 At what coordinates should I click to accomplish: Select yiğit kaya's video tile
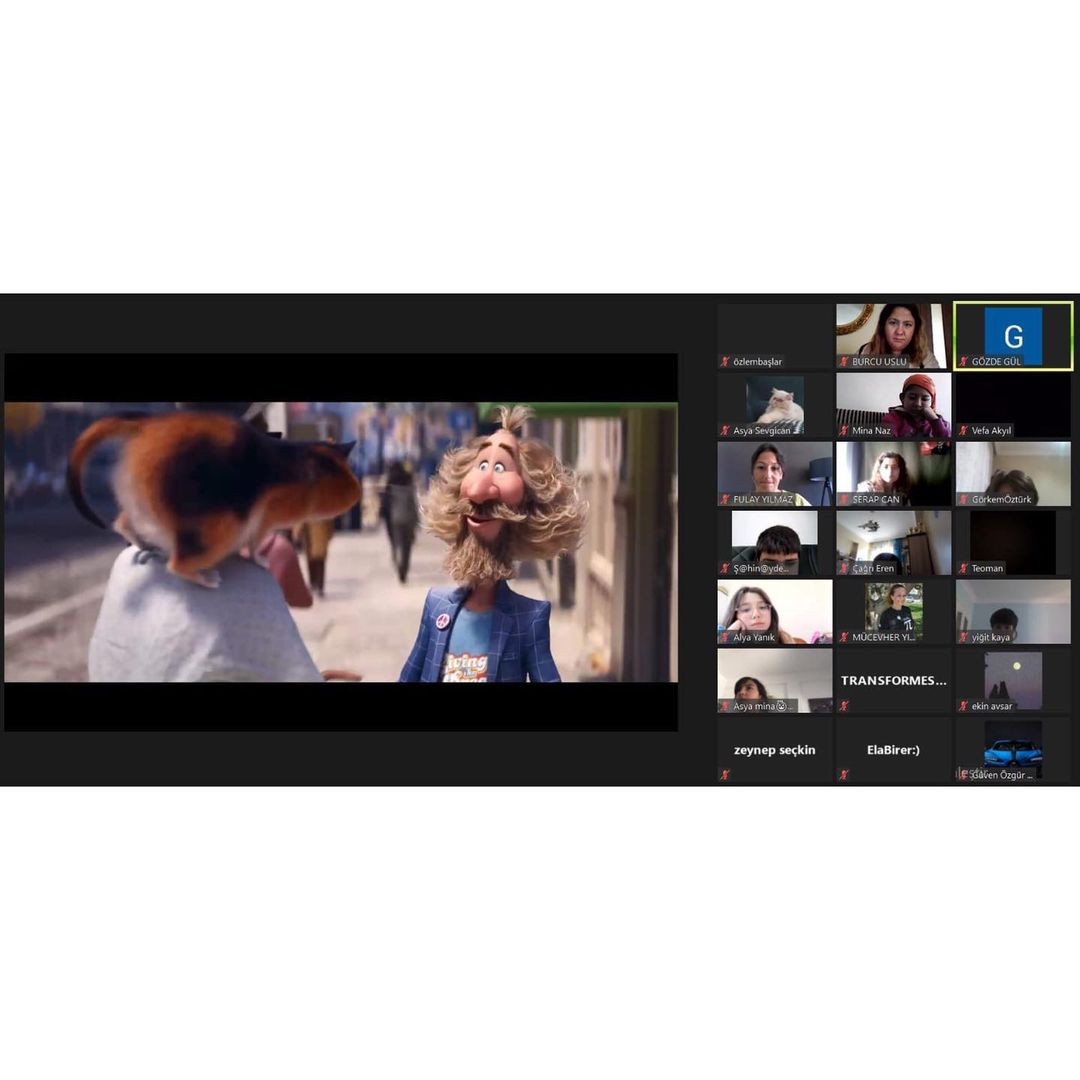pos(1013,612)
